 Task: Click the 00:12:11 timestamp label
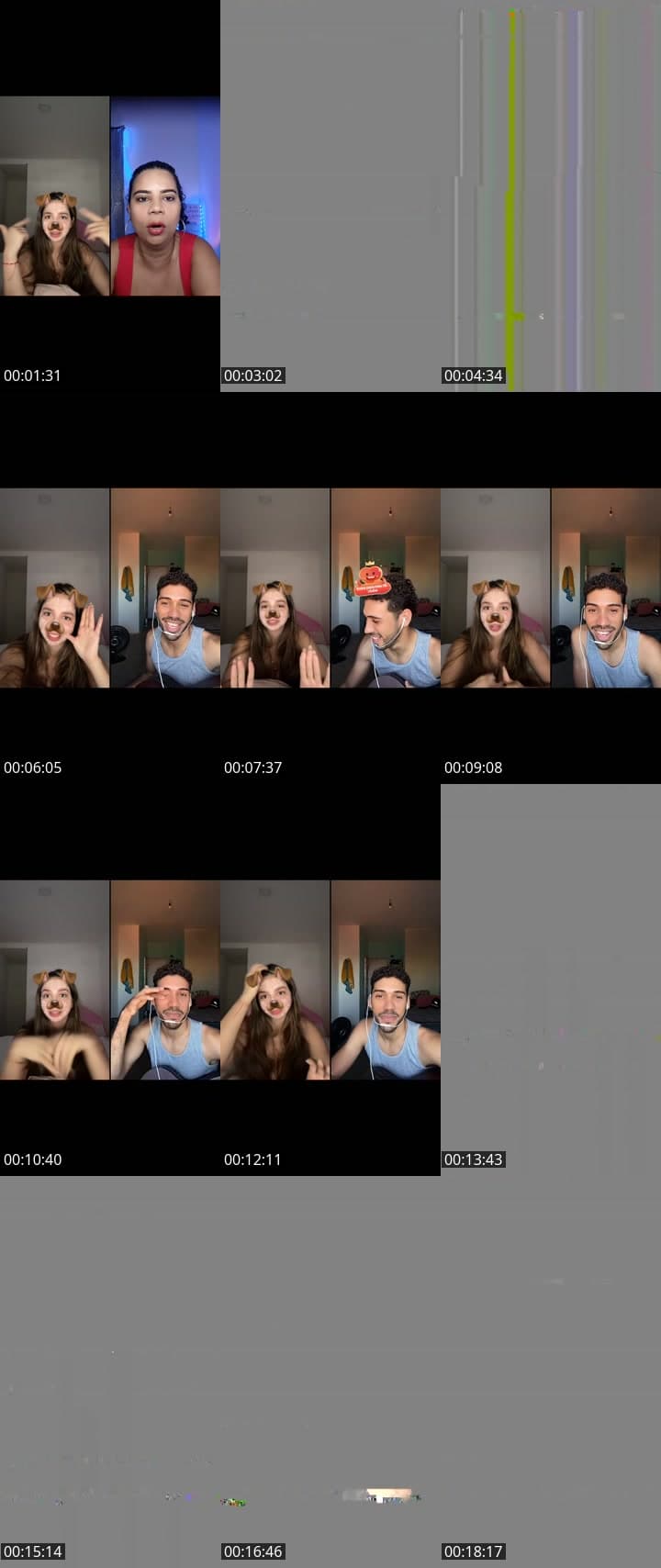[x=253, y=1159]
